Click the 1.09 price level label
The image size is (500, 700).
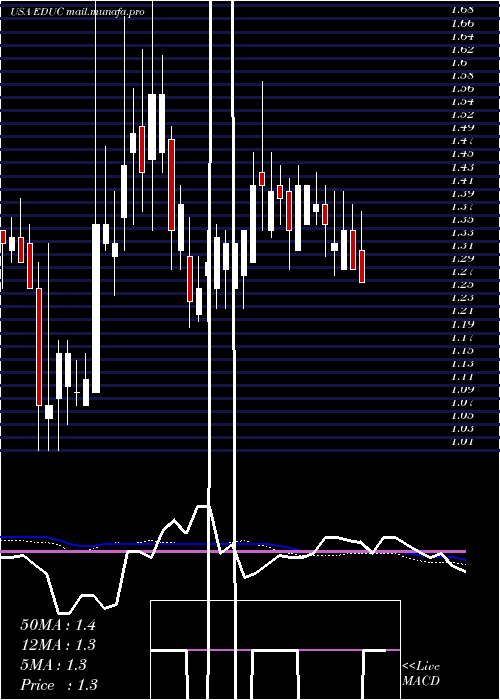point(462,389)
